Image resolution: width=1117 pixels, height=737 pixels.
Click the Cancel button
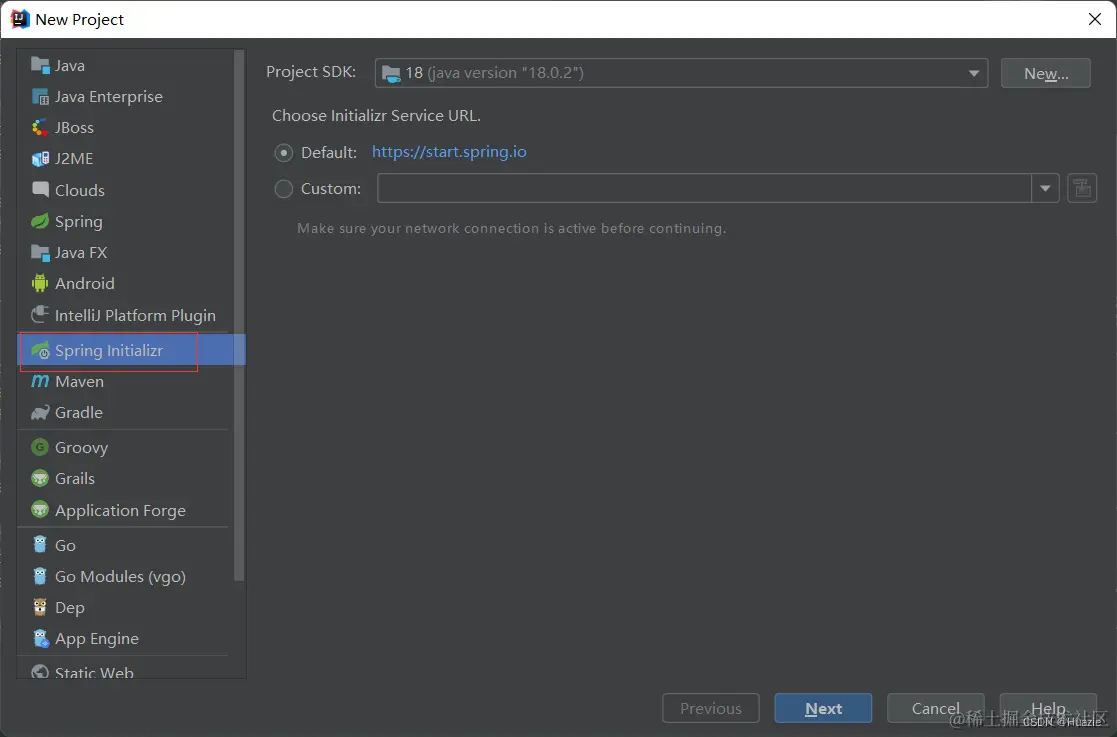935,709
